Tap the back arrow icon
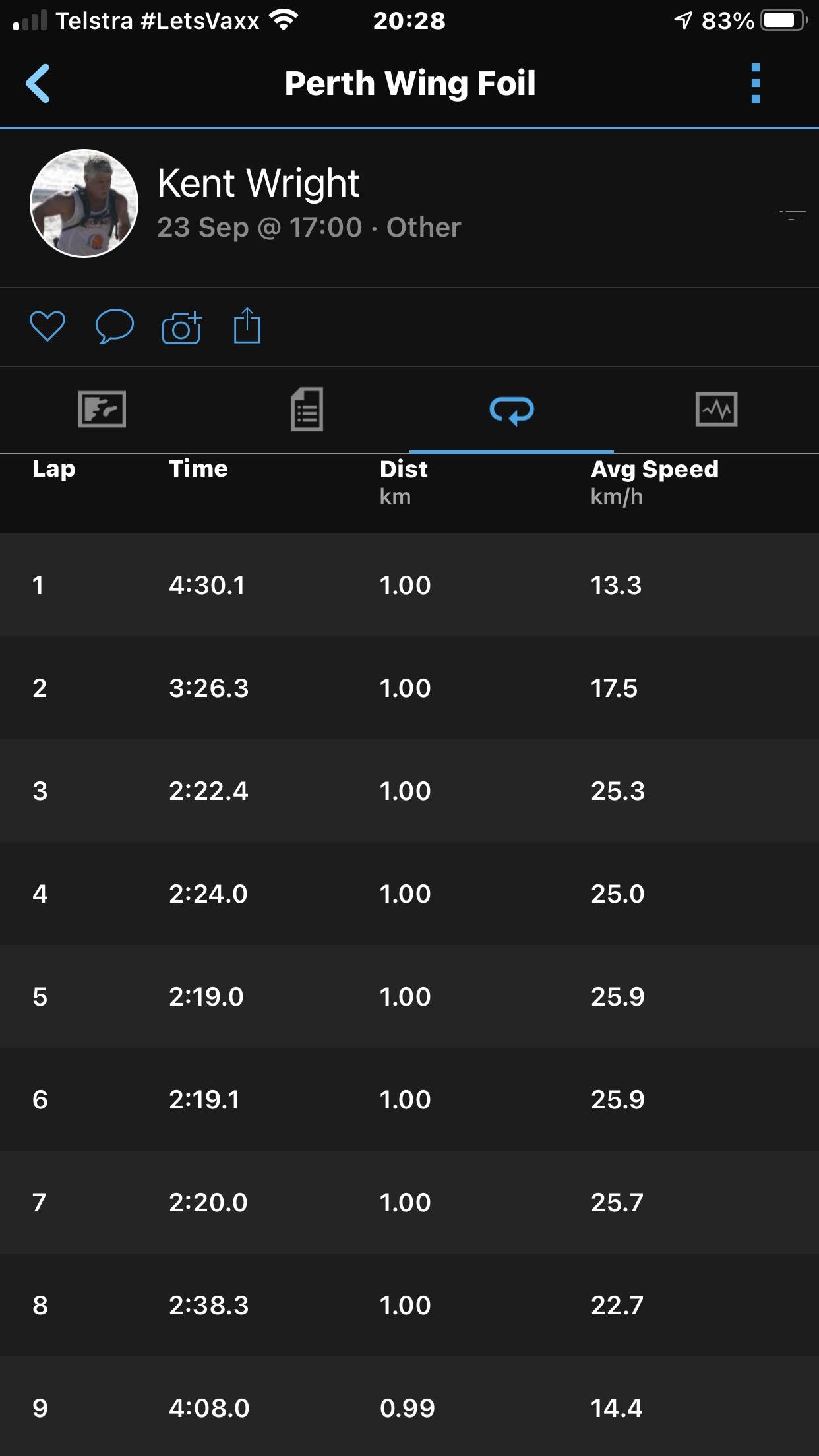Viewport: 819px width, 1456px height. [38, 84]
